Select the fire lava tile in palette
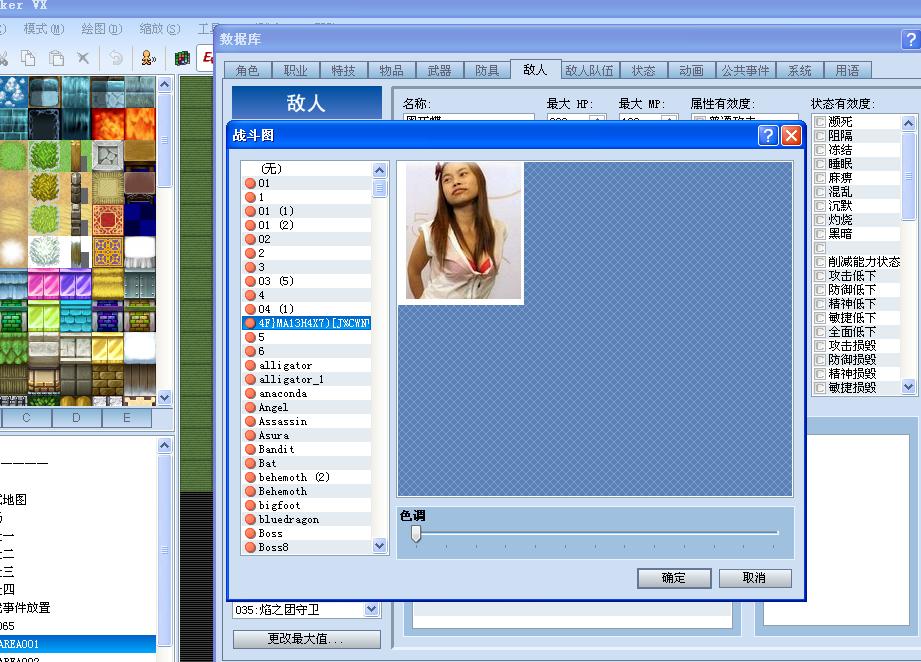Image resolution: width=921 pixels, height=662 pixels. pos(107,124)
